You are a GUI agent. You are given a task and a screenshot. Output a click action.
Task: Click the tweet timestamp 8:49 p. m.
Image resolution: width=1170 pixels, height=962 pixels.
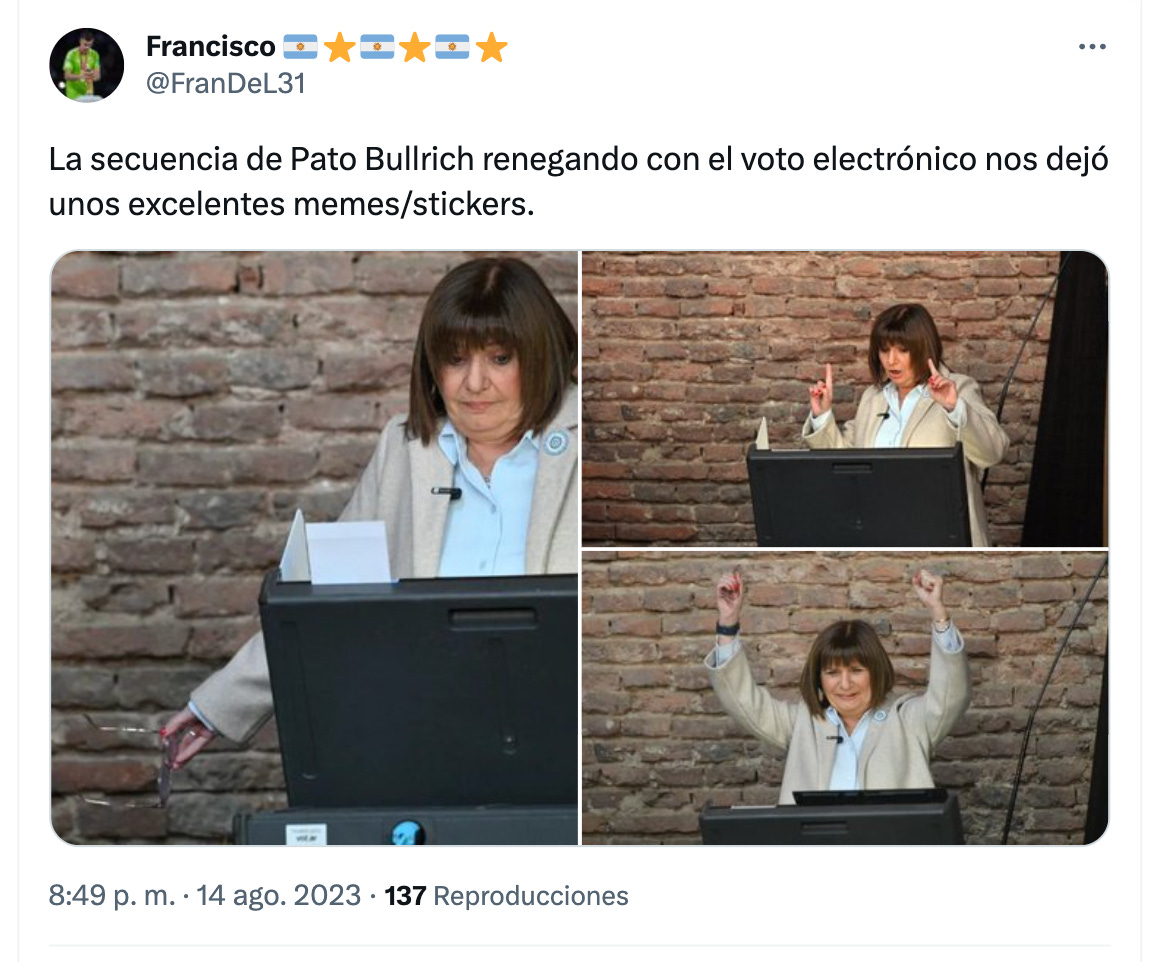112,895
